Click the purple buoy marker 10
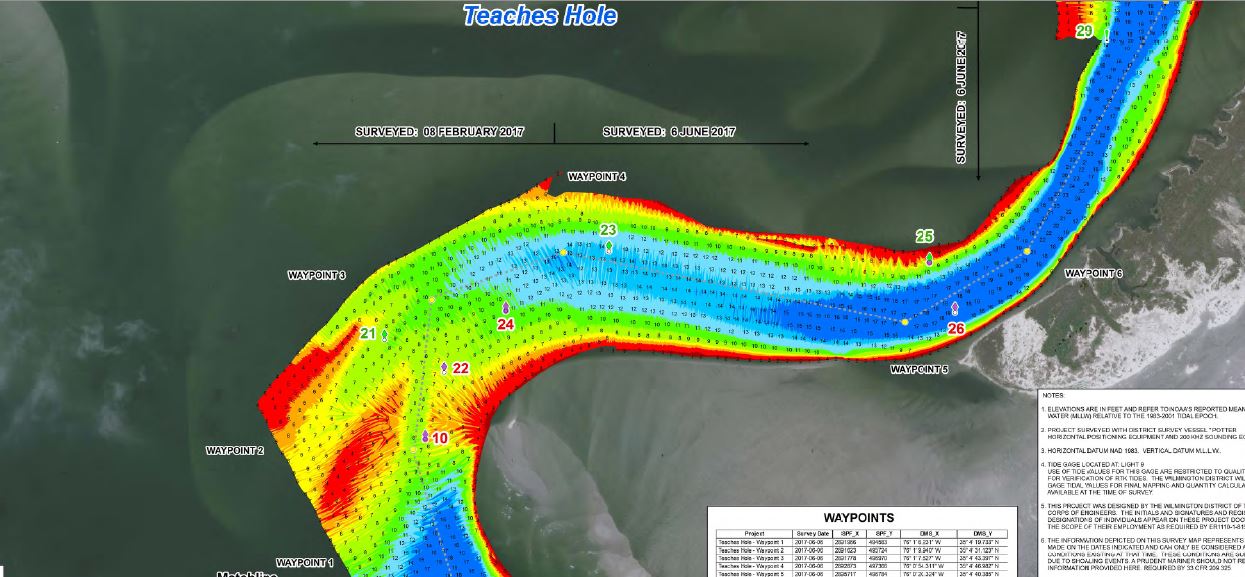Screen dimensions: 1245x577 coord(425,437)
